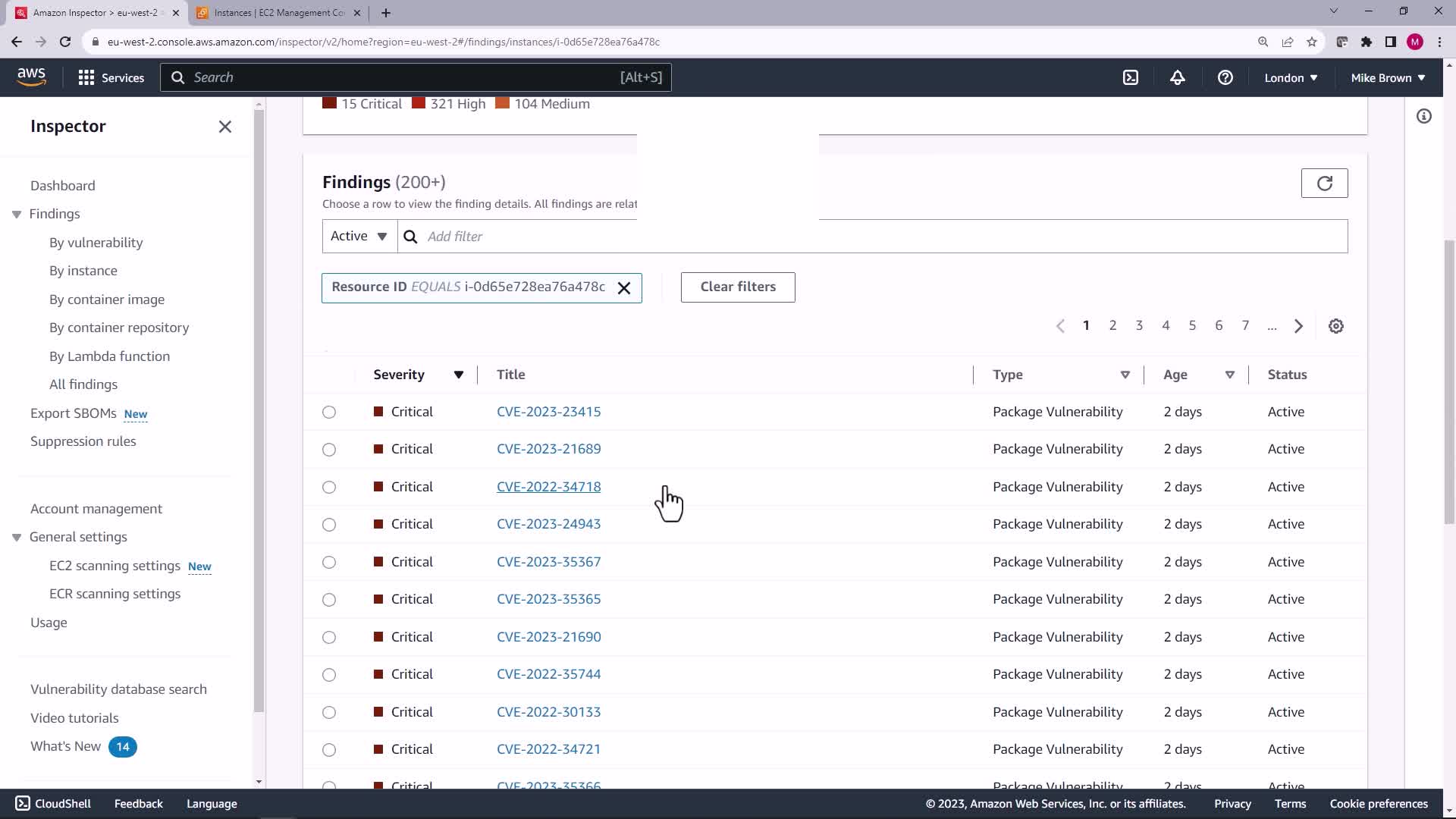The height and width of the screenshot is (819, 1456).
Task: Go to next findings page arrow
Action: tap(1298, 326)
